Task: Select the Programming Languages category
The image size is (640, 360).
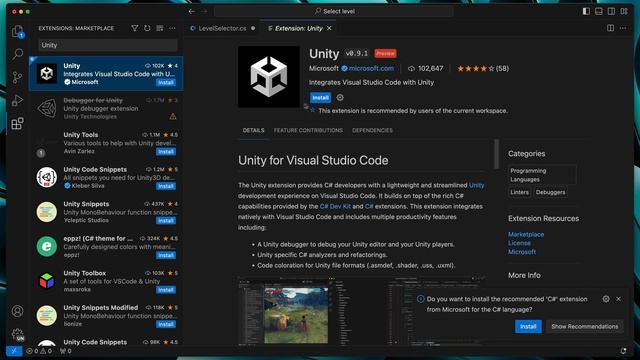Action: (x=542, y=175)
